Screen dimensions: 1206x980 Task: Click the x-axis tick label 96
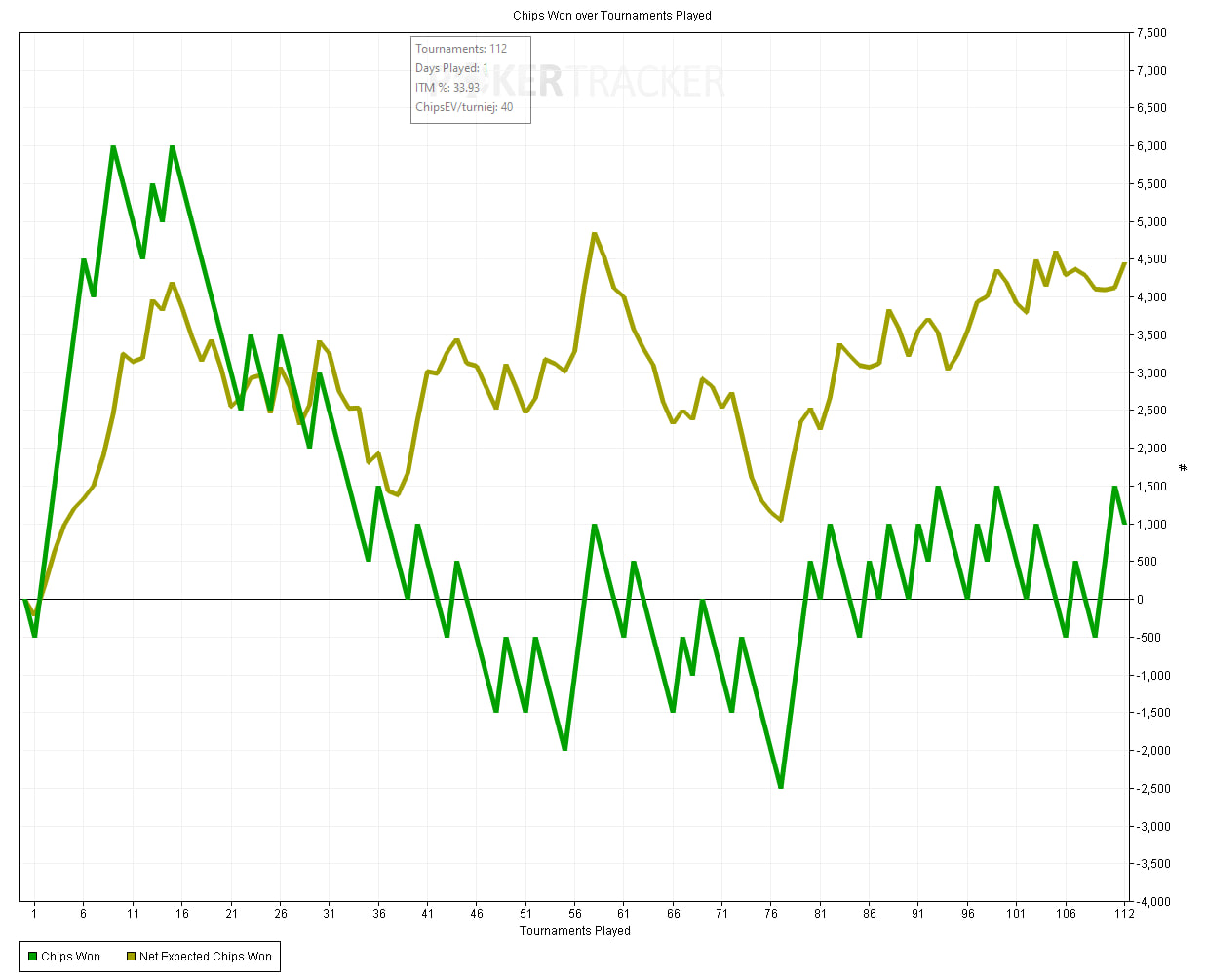click(x=968, y=914)
